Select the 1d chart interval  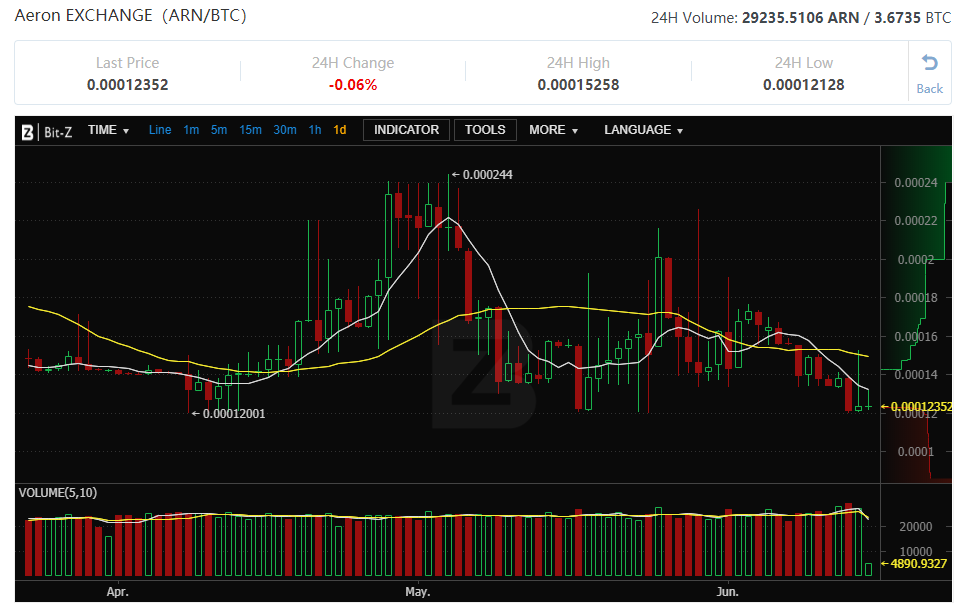[x=340, y=130]
